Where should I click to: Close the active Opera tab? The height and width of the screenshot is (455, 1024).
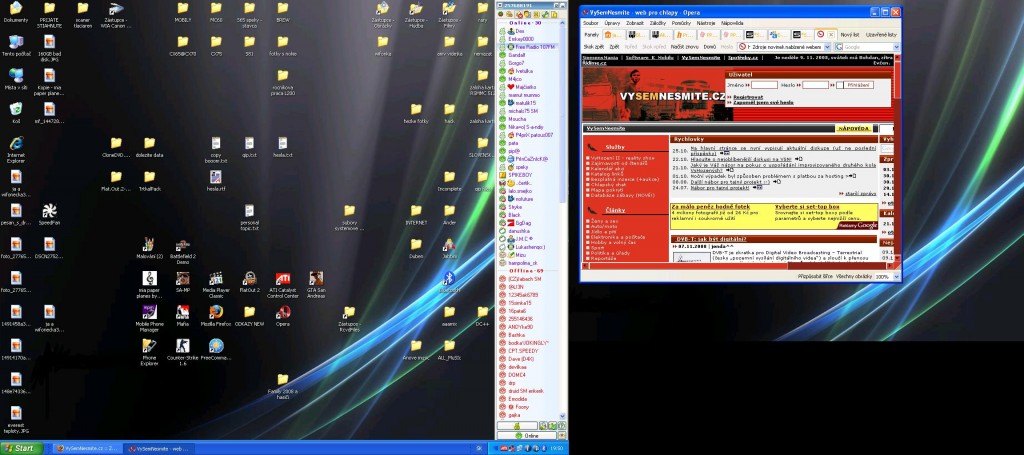point(831,35)
